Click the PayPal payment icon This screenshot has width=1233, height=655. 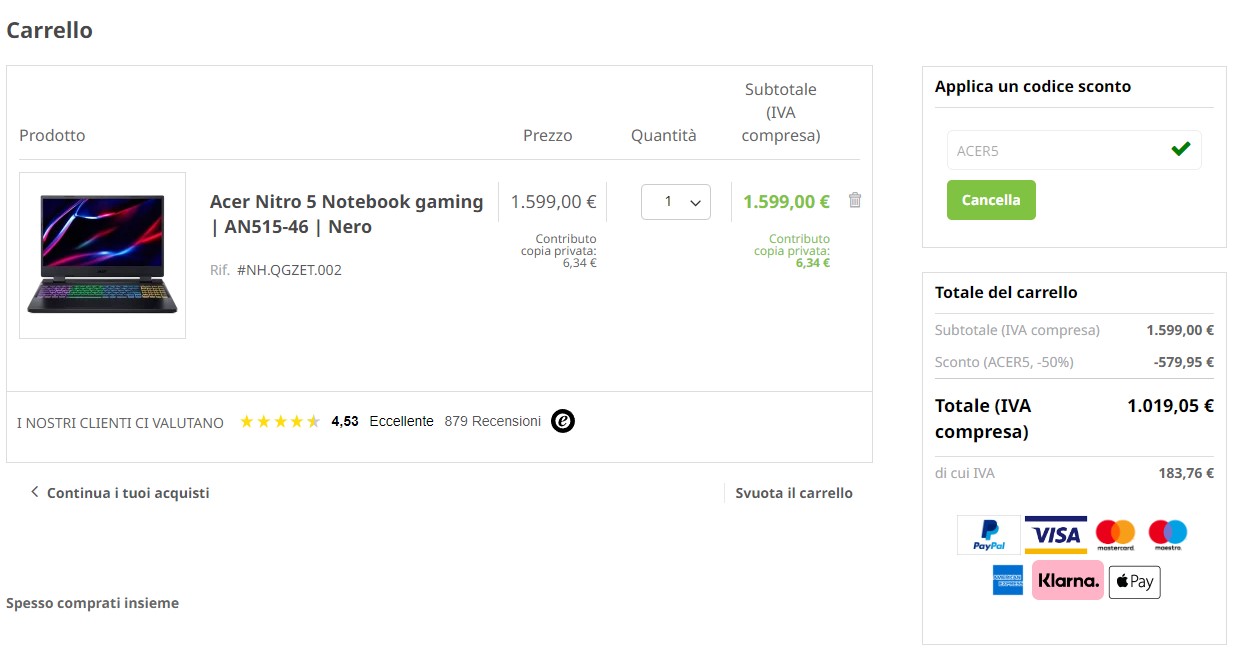coord(988,535)
